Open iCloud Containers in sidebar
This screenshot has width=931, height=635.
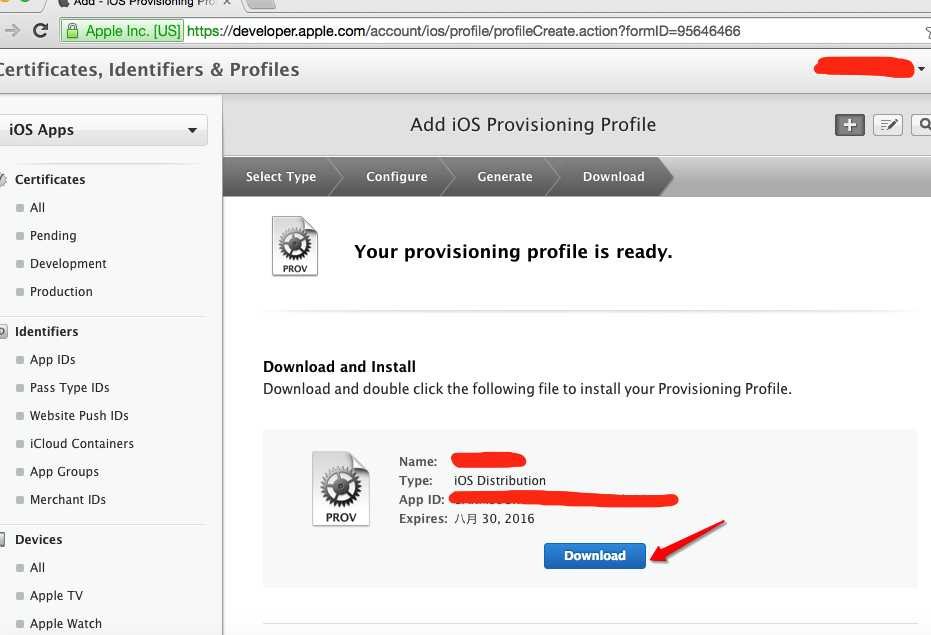pos(82,444)
